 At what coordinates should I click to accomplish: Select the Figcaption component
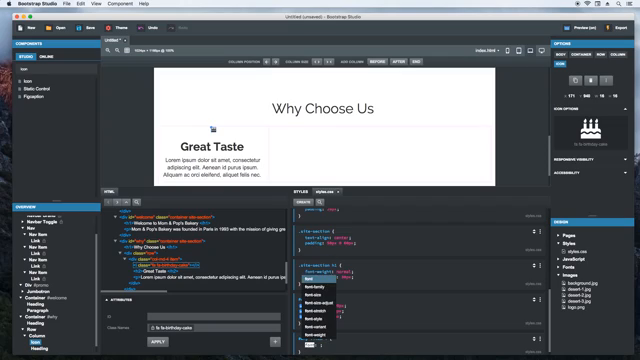click(x=33, y=96)
